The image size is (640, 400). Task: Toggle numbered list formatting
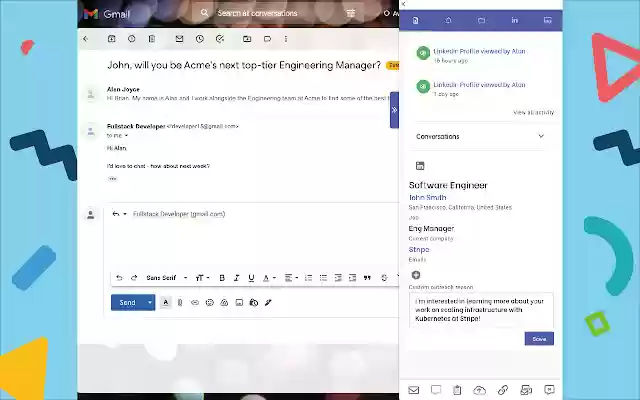(x=309, y=278)
